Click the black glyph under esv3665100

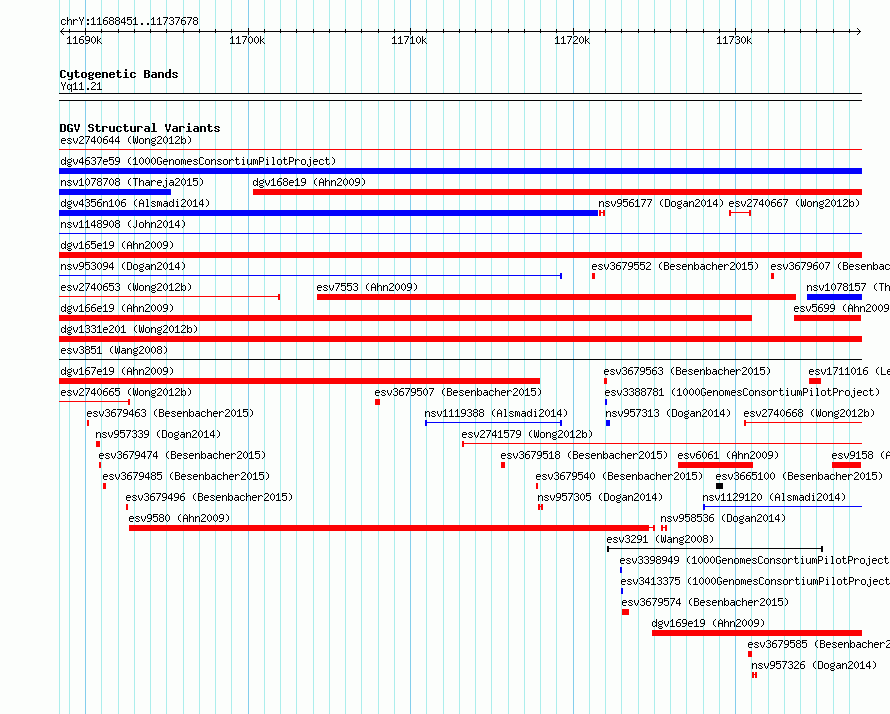point(719,486)
